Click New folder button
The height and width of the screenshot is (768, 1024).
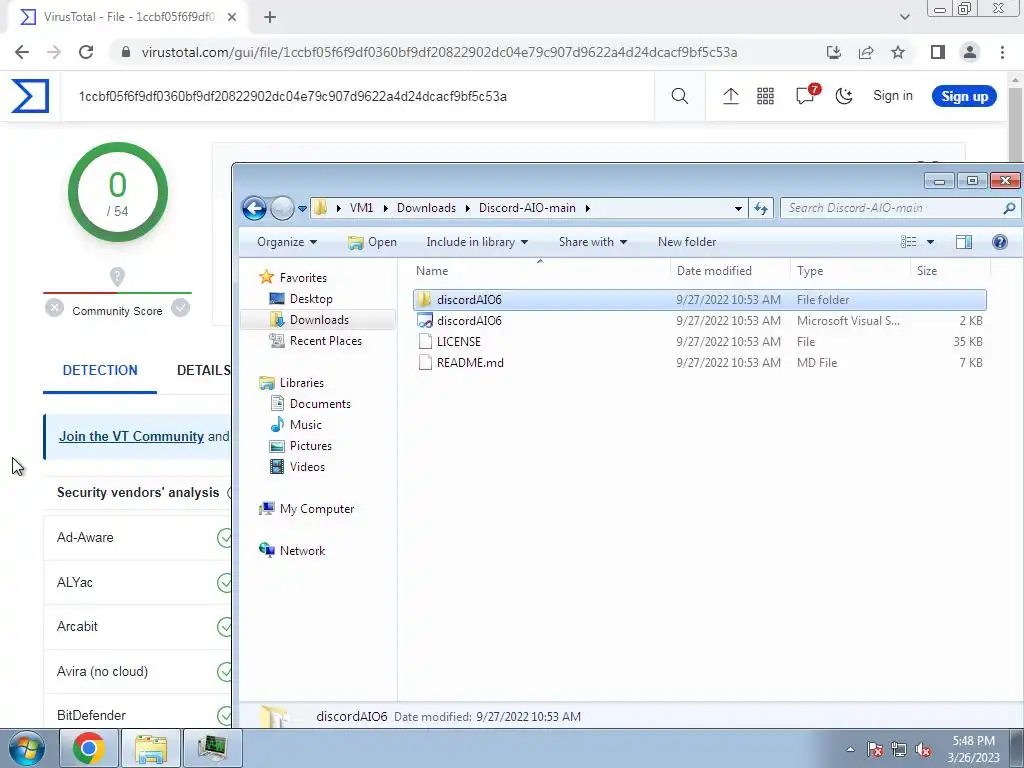(x=687, y=242)
